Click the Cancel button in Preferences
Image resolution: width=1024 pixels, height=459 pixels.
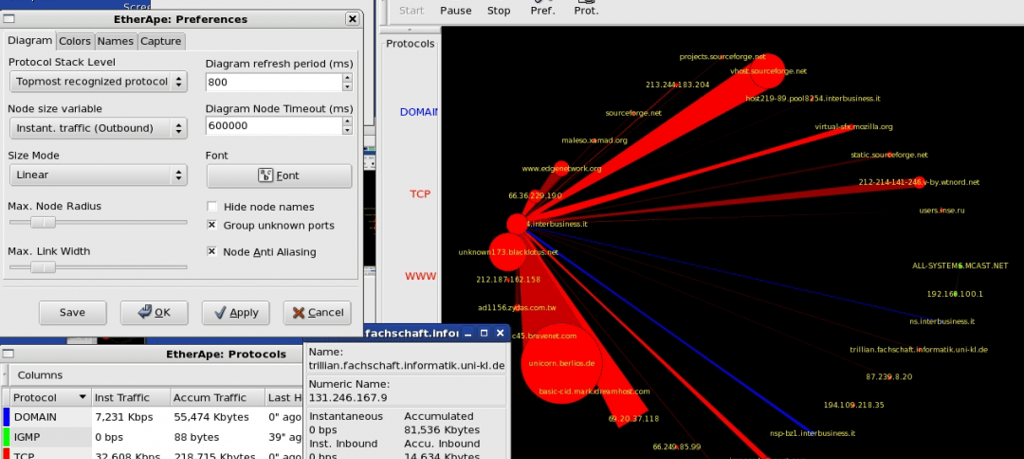coord(317,312)
